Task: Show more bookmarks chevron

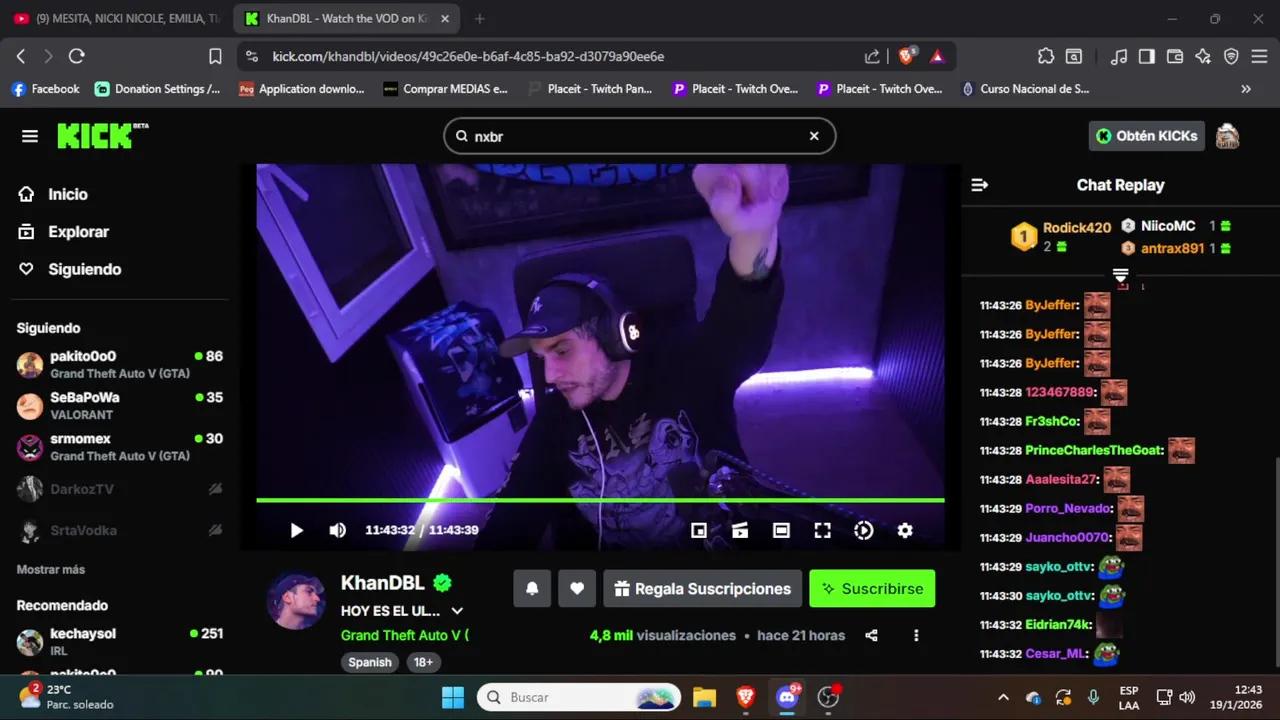Action: [x=1245, y=89]
